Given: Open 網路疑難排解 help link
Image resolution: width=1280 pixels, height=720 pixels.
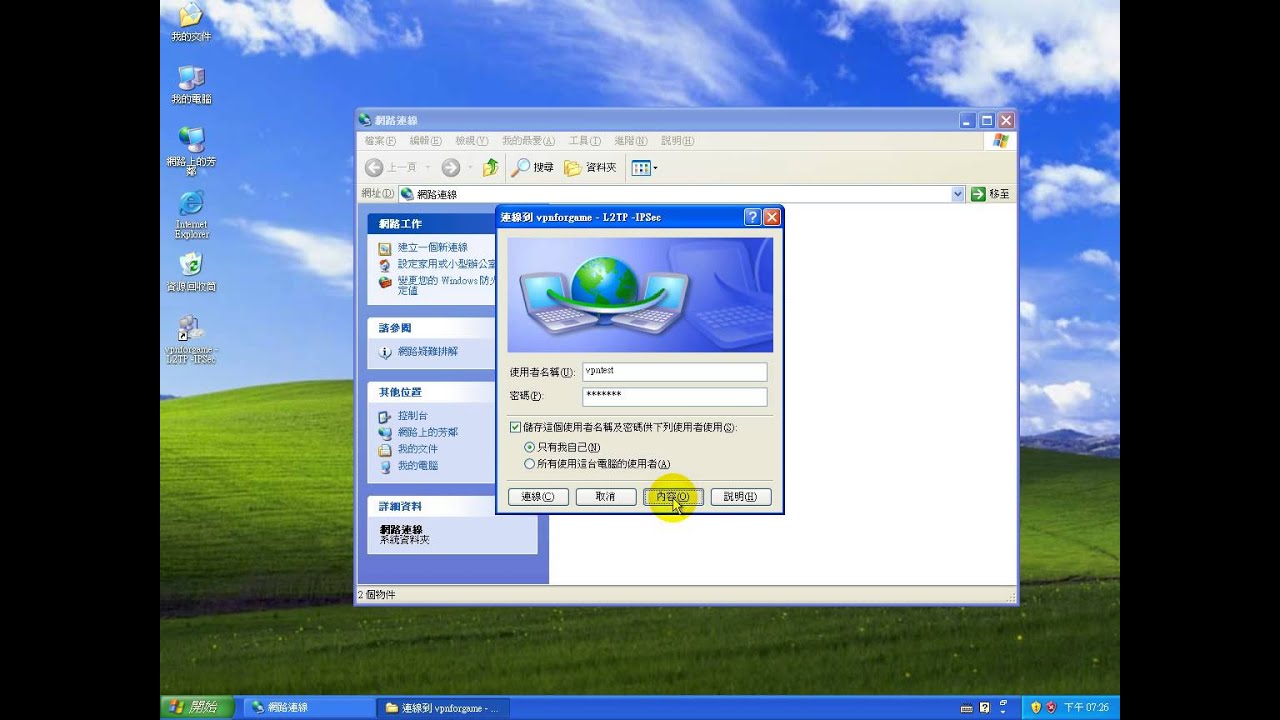Looking at the screenshot, I should click(x=427, y=352).
